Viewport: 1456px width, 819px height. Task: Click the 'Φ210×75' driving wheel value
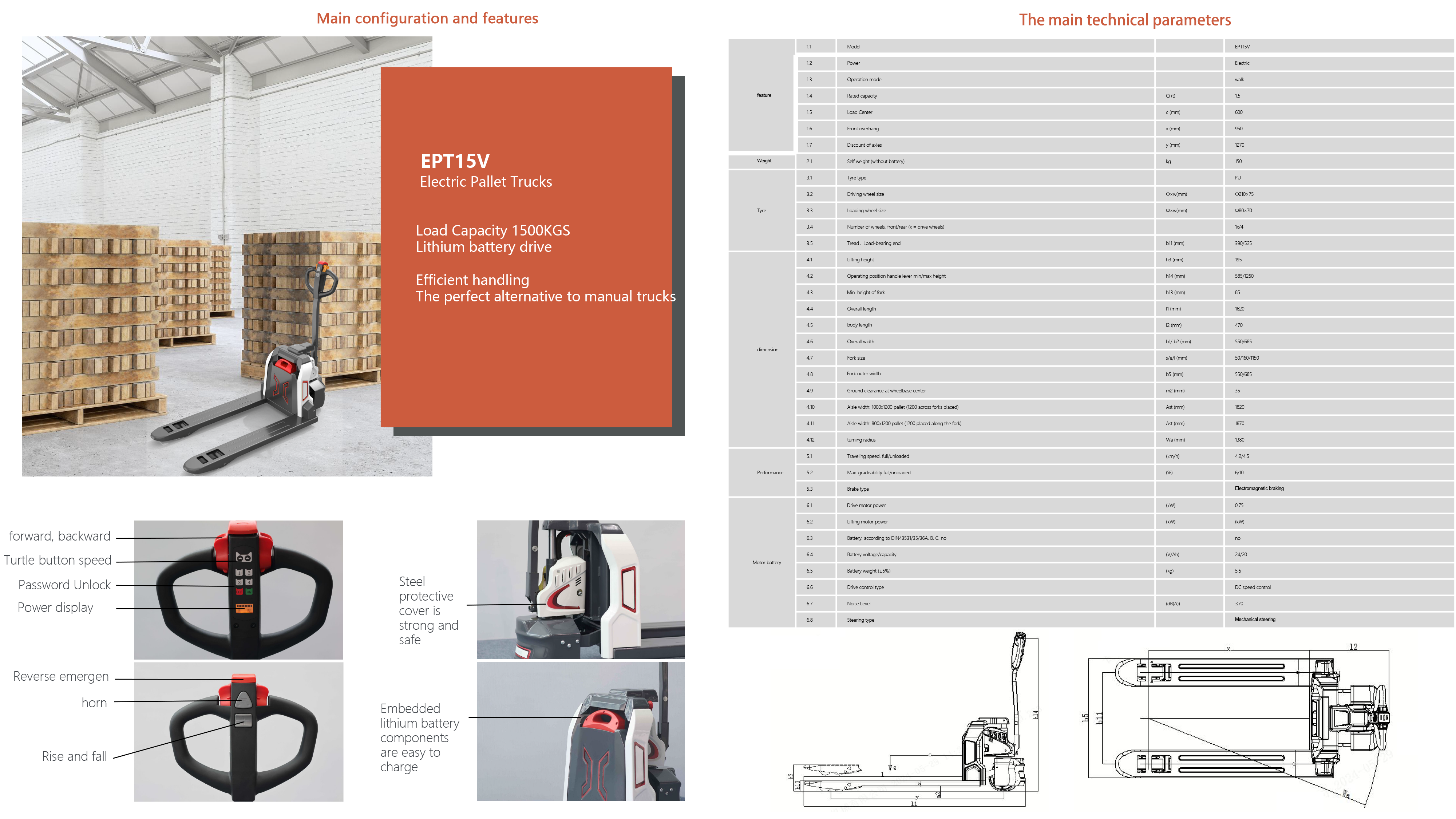click(x=1243, y=194)
